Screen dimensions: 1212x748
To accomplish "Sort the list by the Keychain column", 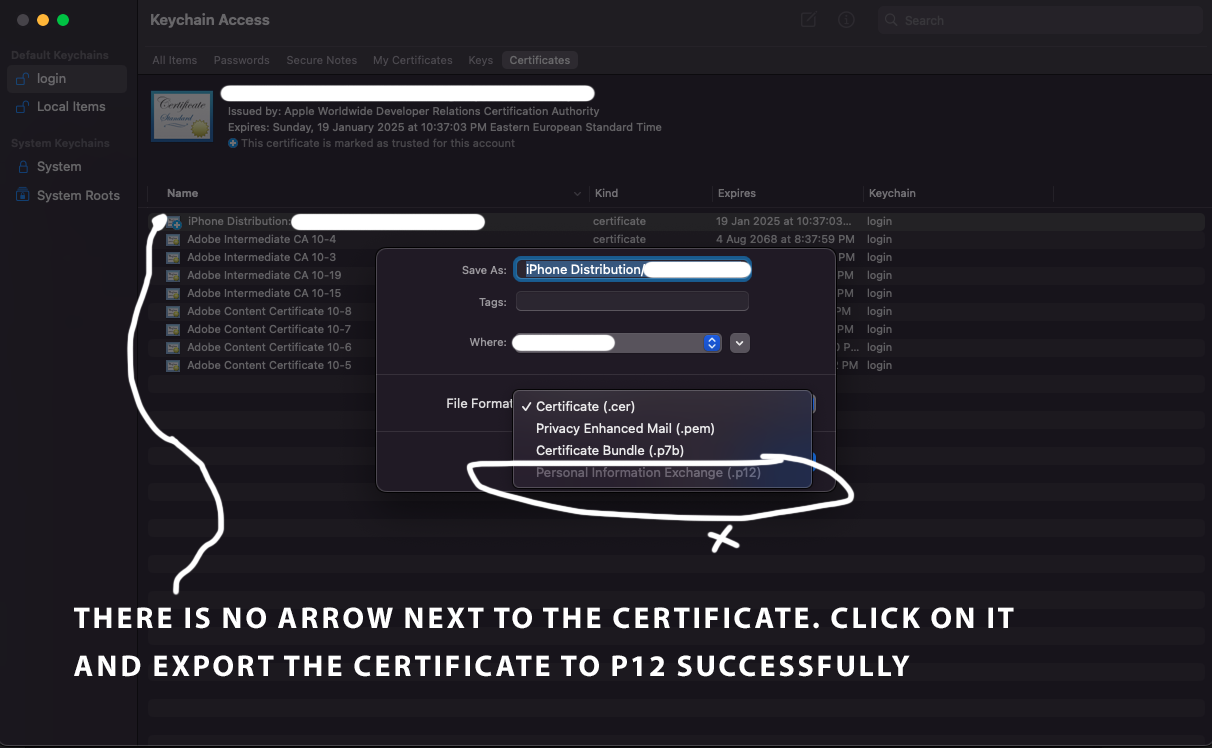I will 892,193.
